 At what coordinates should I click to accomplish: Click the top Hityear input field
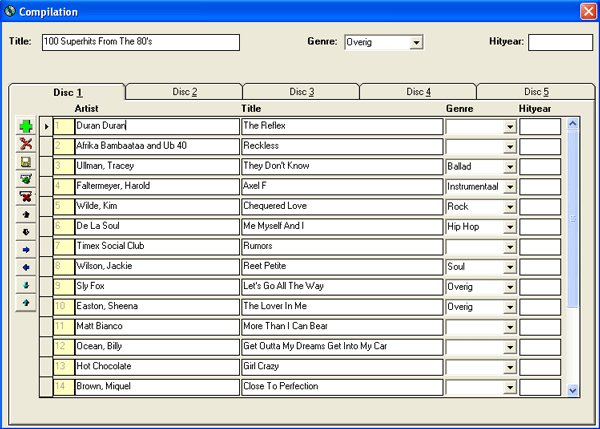point(561,42)
